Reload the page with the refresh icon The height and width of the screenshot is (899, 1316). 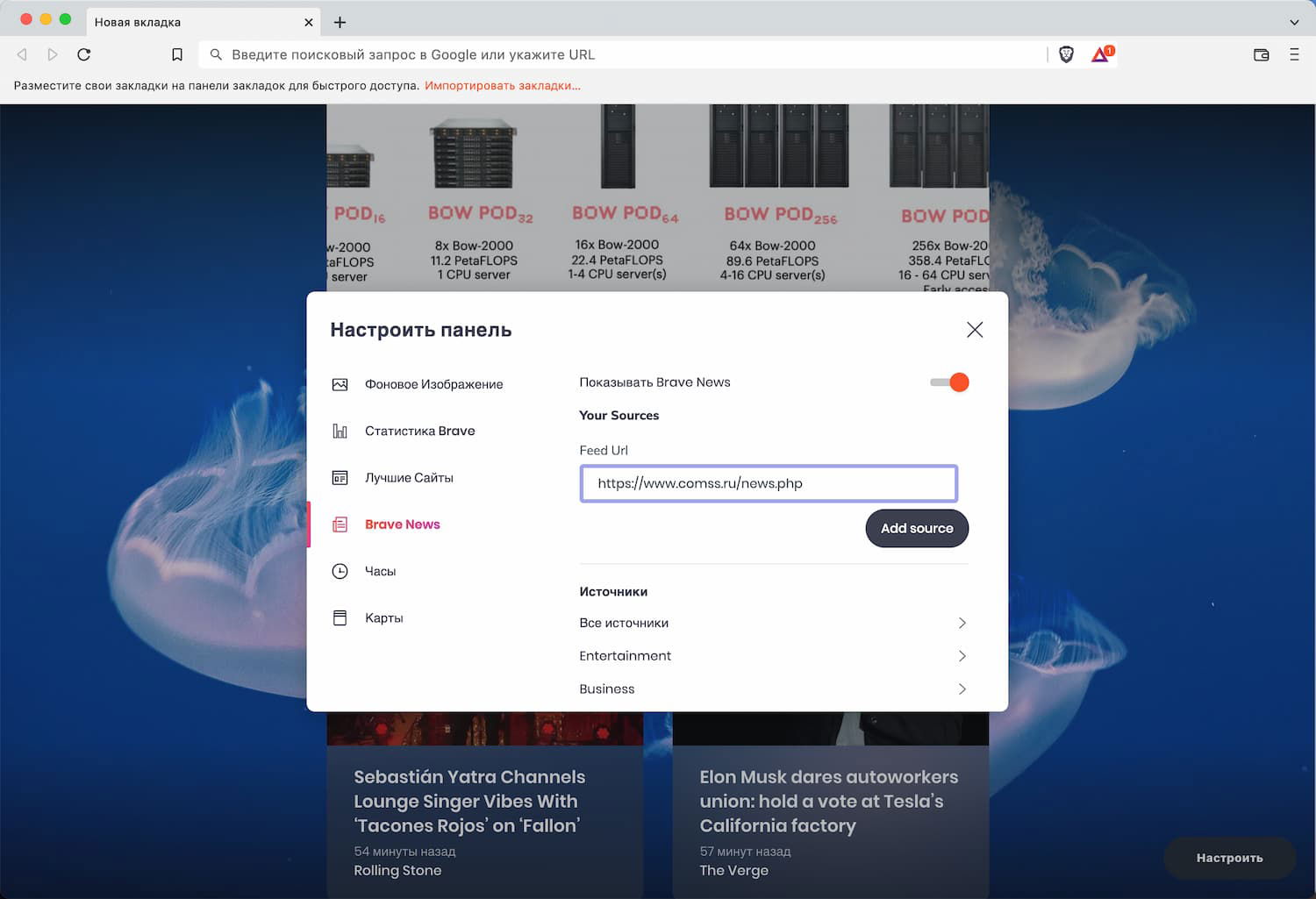(84, 54)
